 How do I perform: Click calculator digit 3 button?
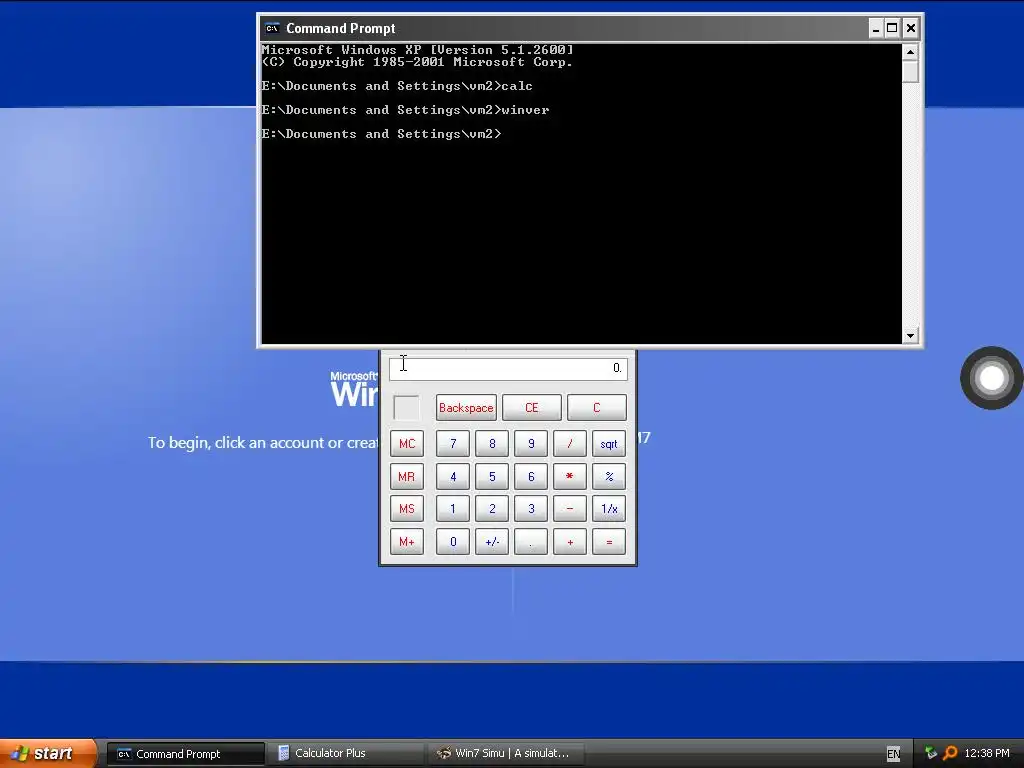click(531, 509)
